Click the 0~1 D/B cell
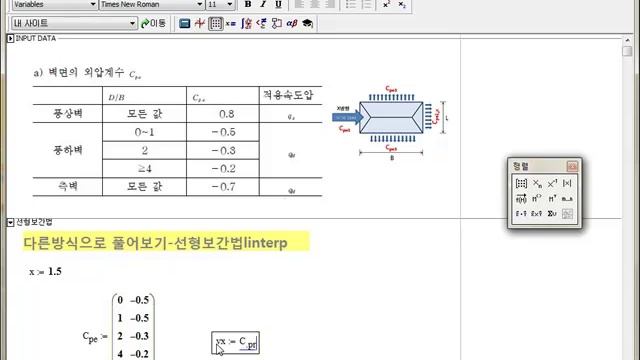 (x=144, y=132)
